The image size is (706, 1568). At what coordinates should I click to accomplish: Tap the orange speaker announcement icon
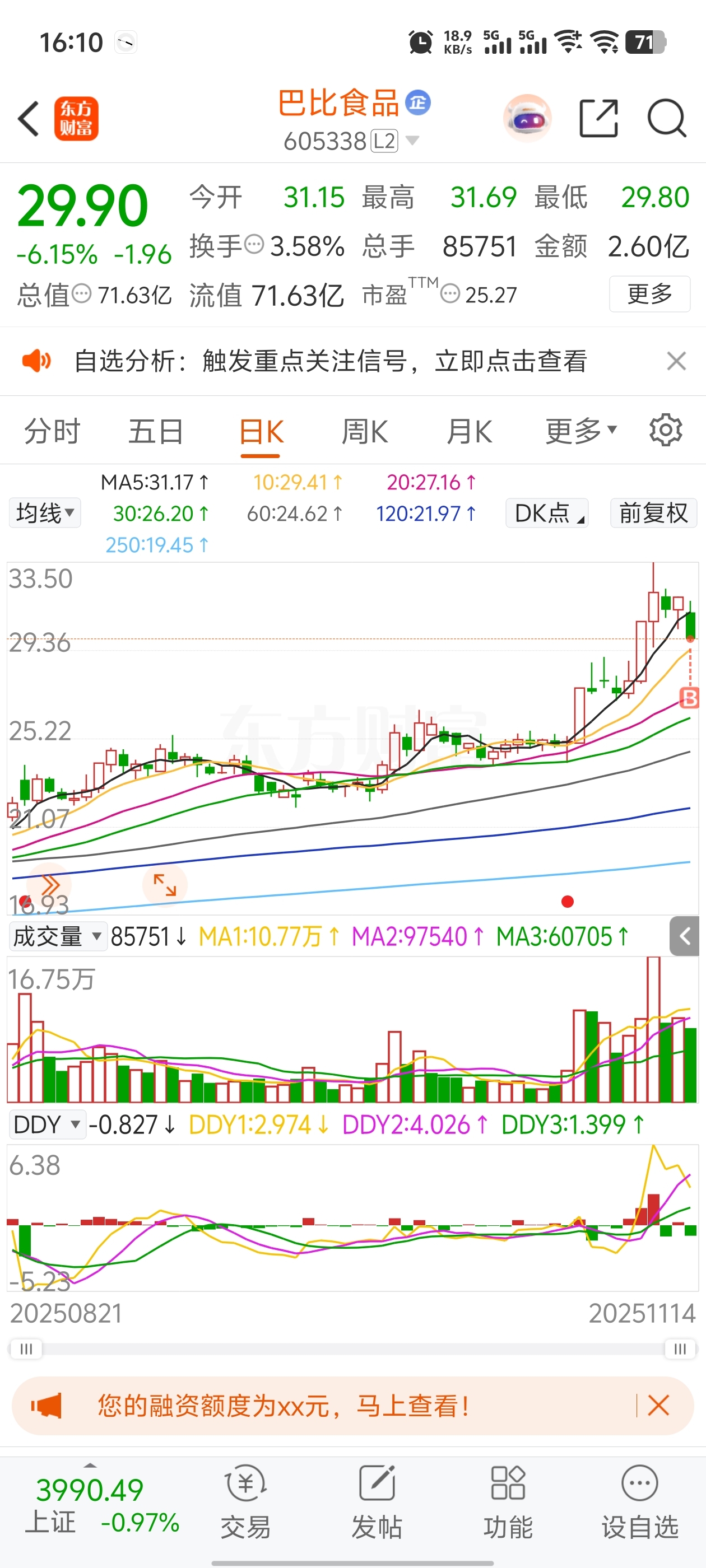pyautogui.click(x=36, y=361)
